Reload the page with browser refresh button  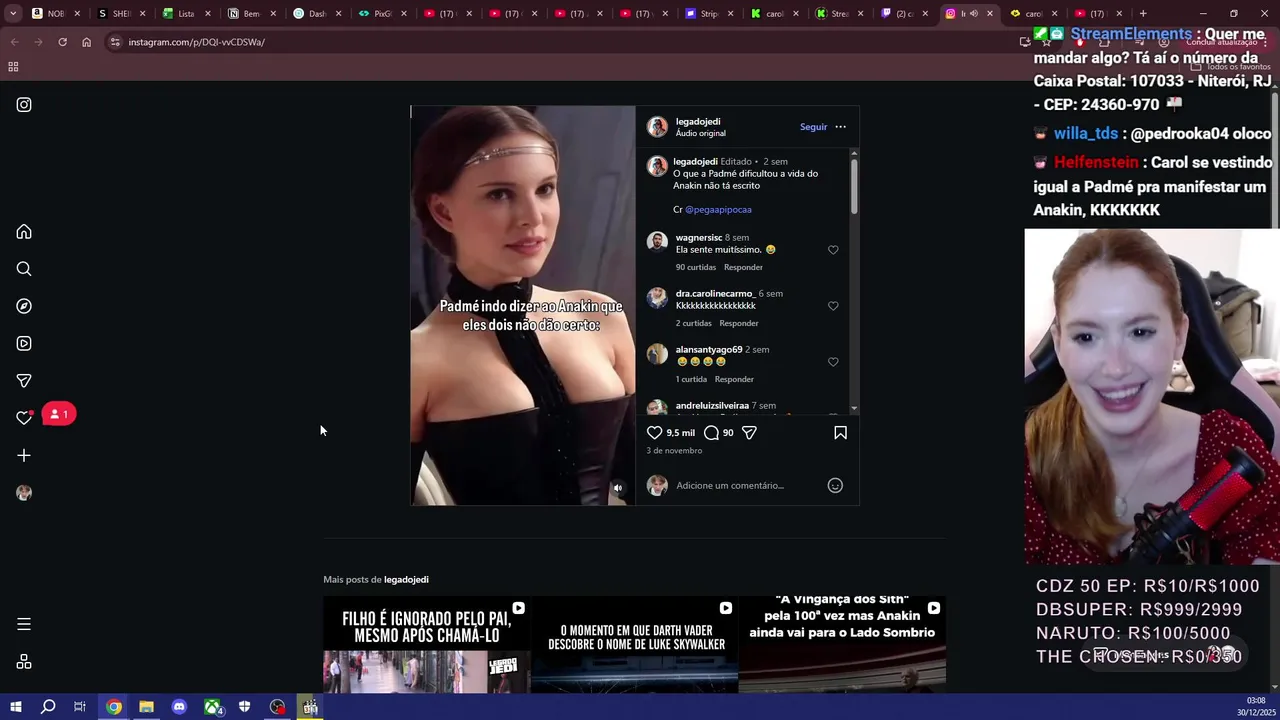[x=62, y=42]
